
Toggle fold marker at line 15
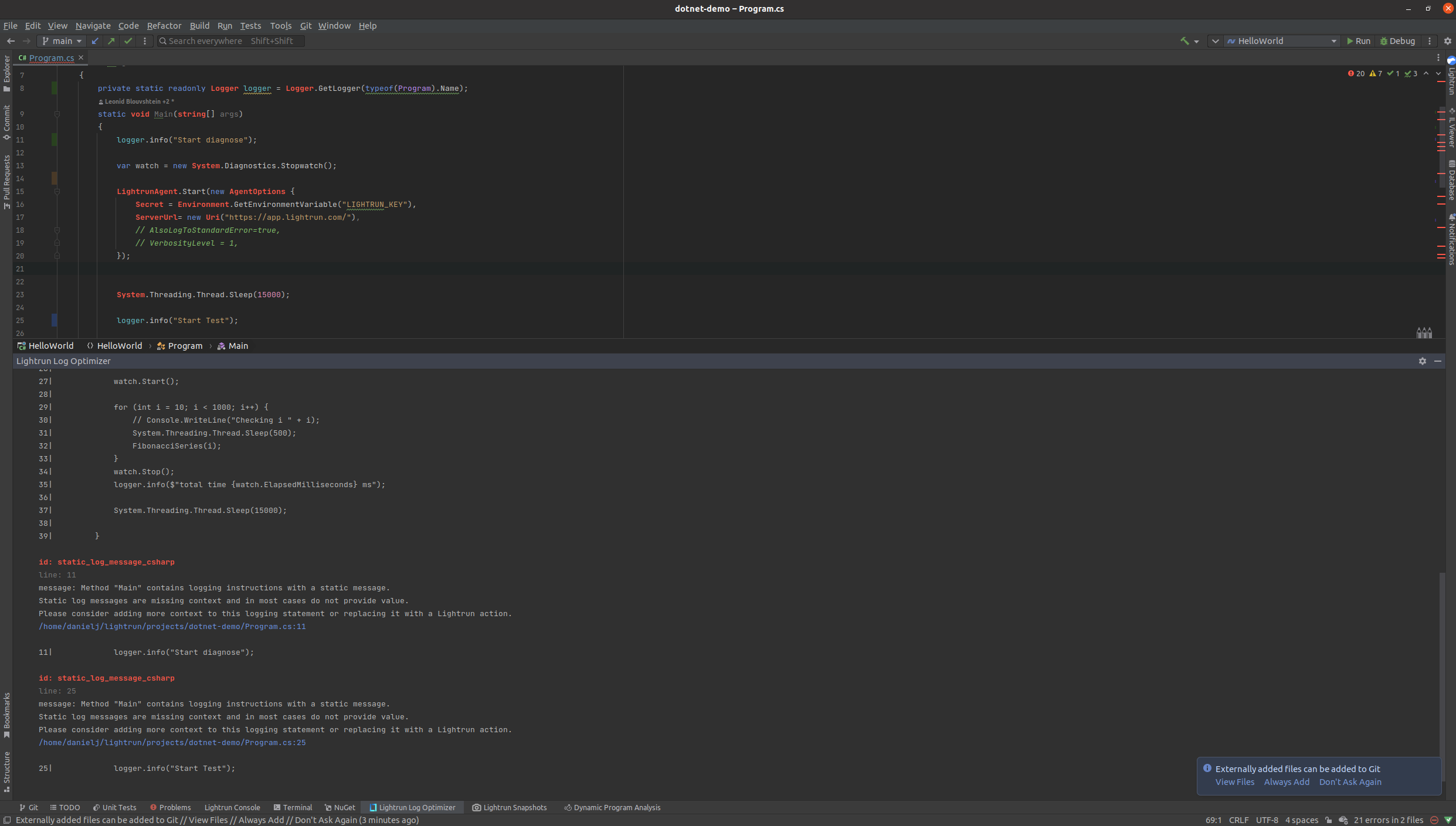pos(57,192)
